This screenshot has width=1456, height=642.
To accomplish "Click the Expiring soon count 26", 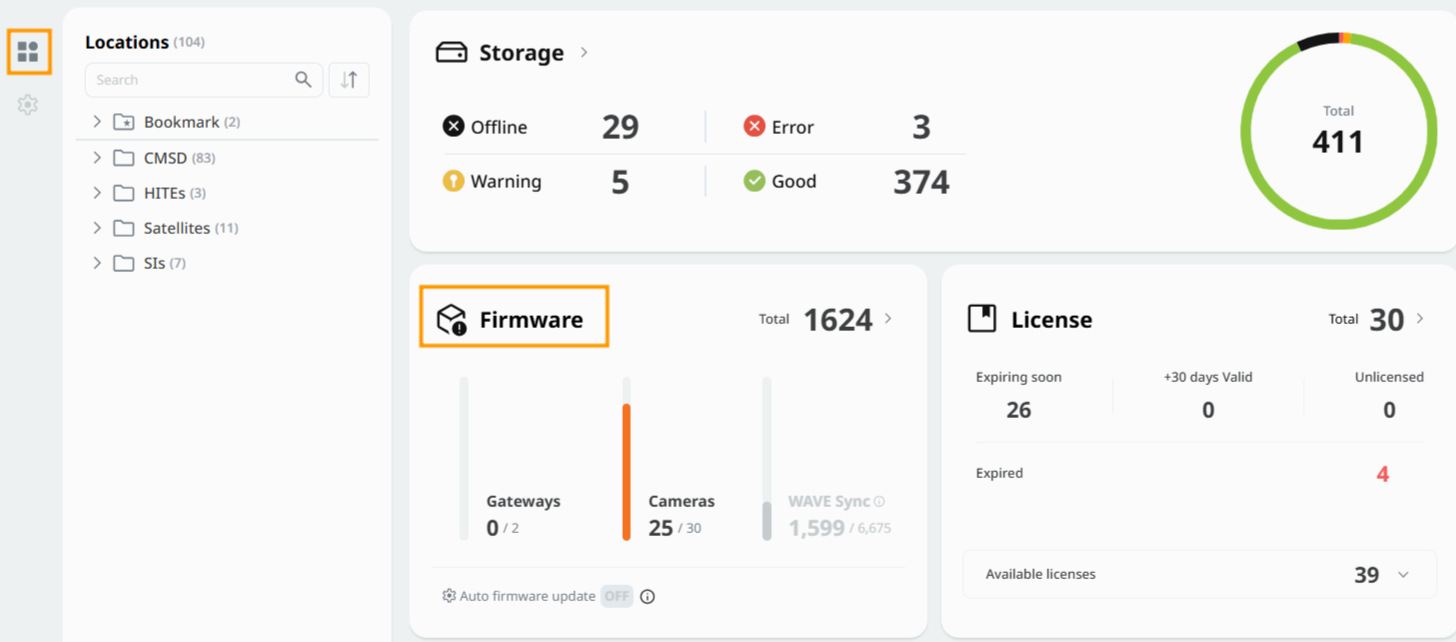I will 1019,410.
